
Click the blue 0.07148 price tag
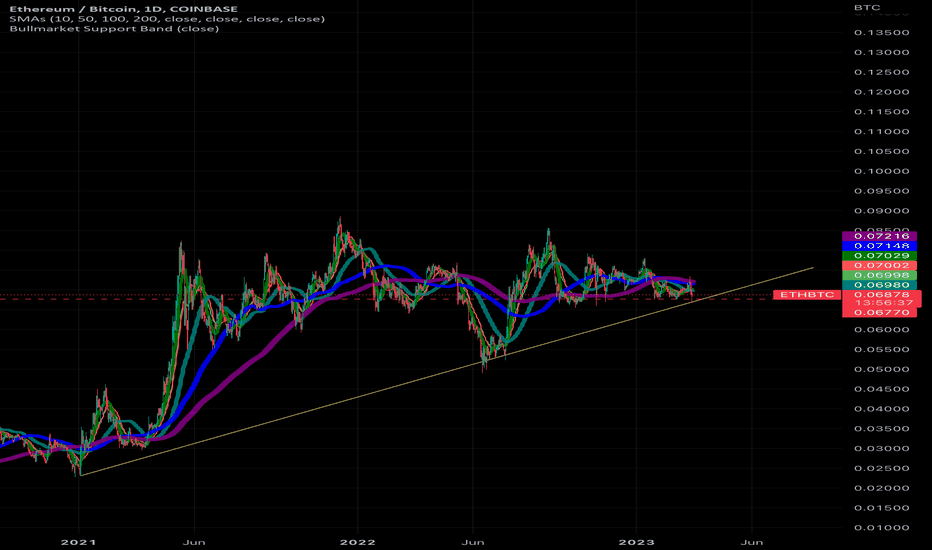(880, 246)
